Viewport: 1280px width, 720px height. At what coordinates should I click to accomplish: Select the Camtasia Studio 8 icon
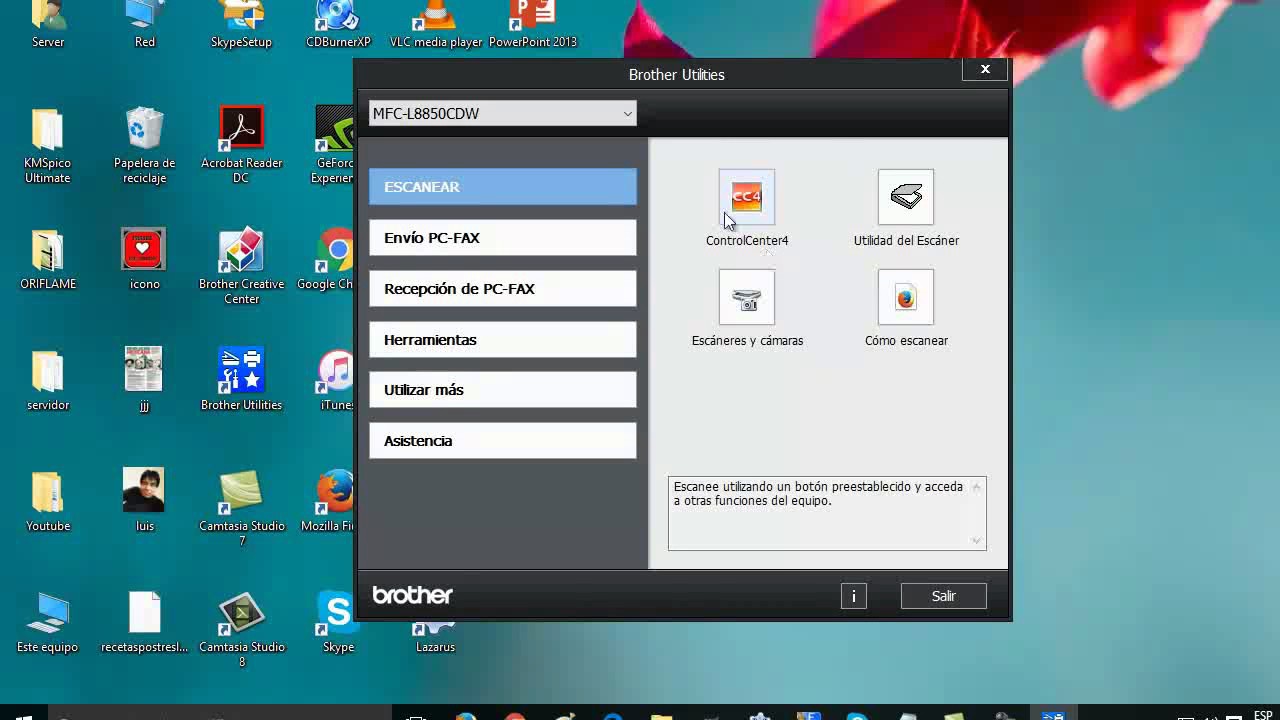click(x=241, y=630)
